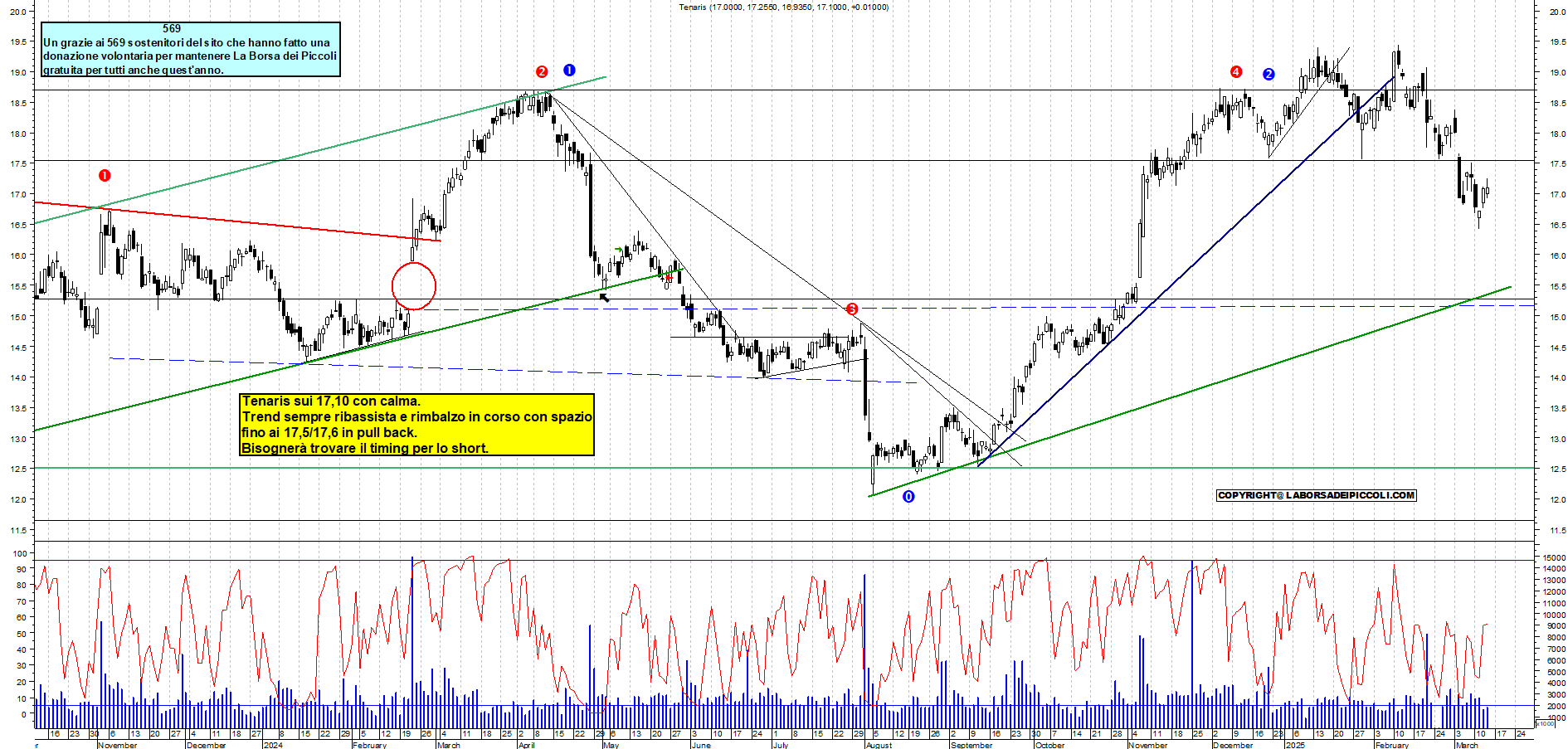The image size is (1568, 749).
Task: Click the black arrow below the May candles
Action: click(x=604, y=296)
